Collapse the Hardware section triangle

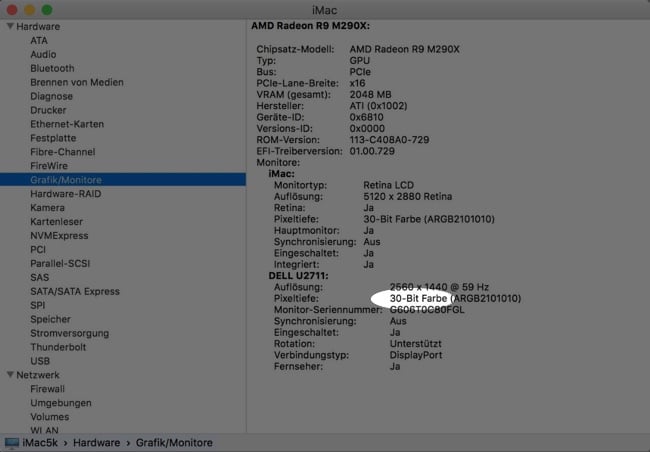10,26
